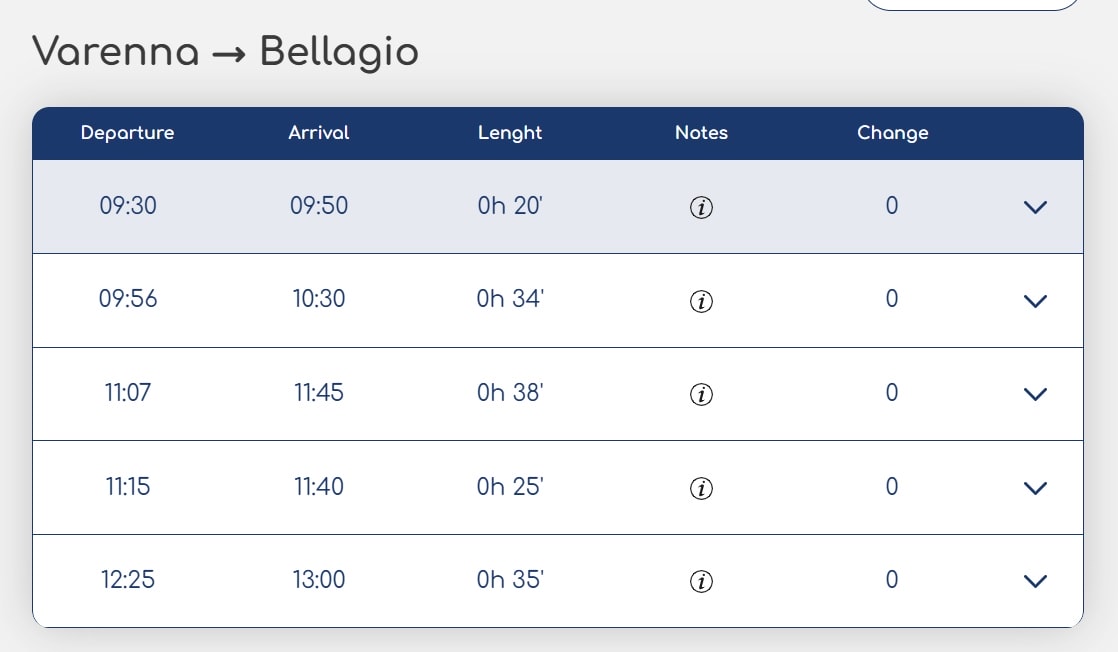Click the Departure column header
The image size is (1118, 652).
(x=128, y=133)
